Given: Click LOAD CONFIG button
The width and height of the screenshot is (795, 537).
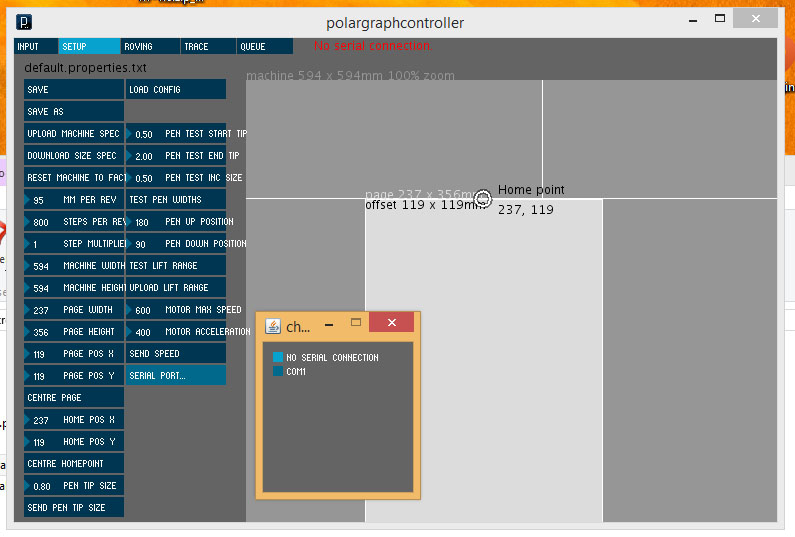Looking at the screenshot, I should pos(176,89).
